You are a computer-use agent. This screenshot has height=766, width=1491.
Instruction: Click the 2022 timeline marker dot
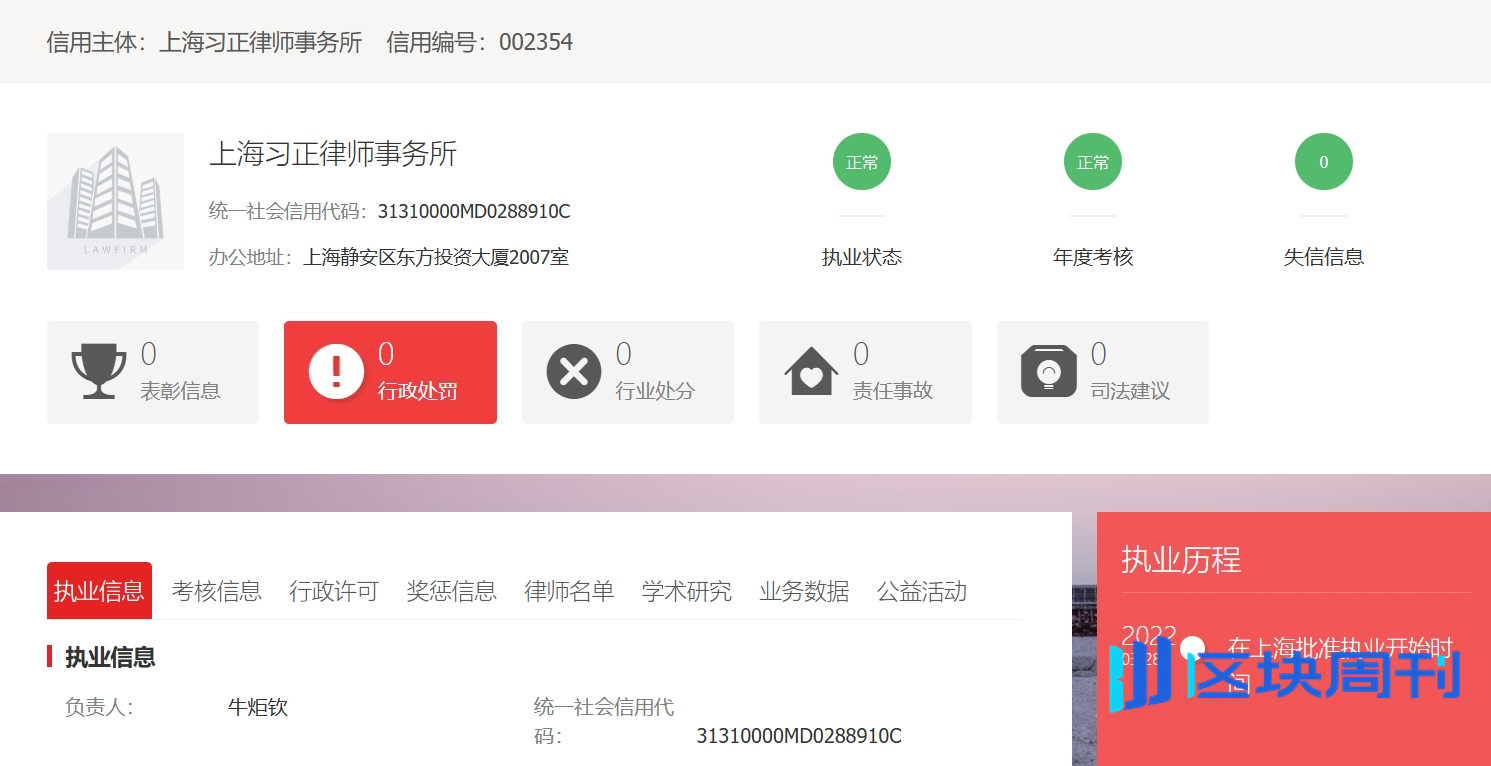pos(1192,648)
